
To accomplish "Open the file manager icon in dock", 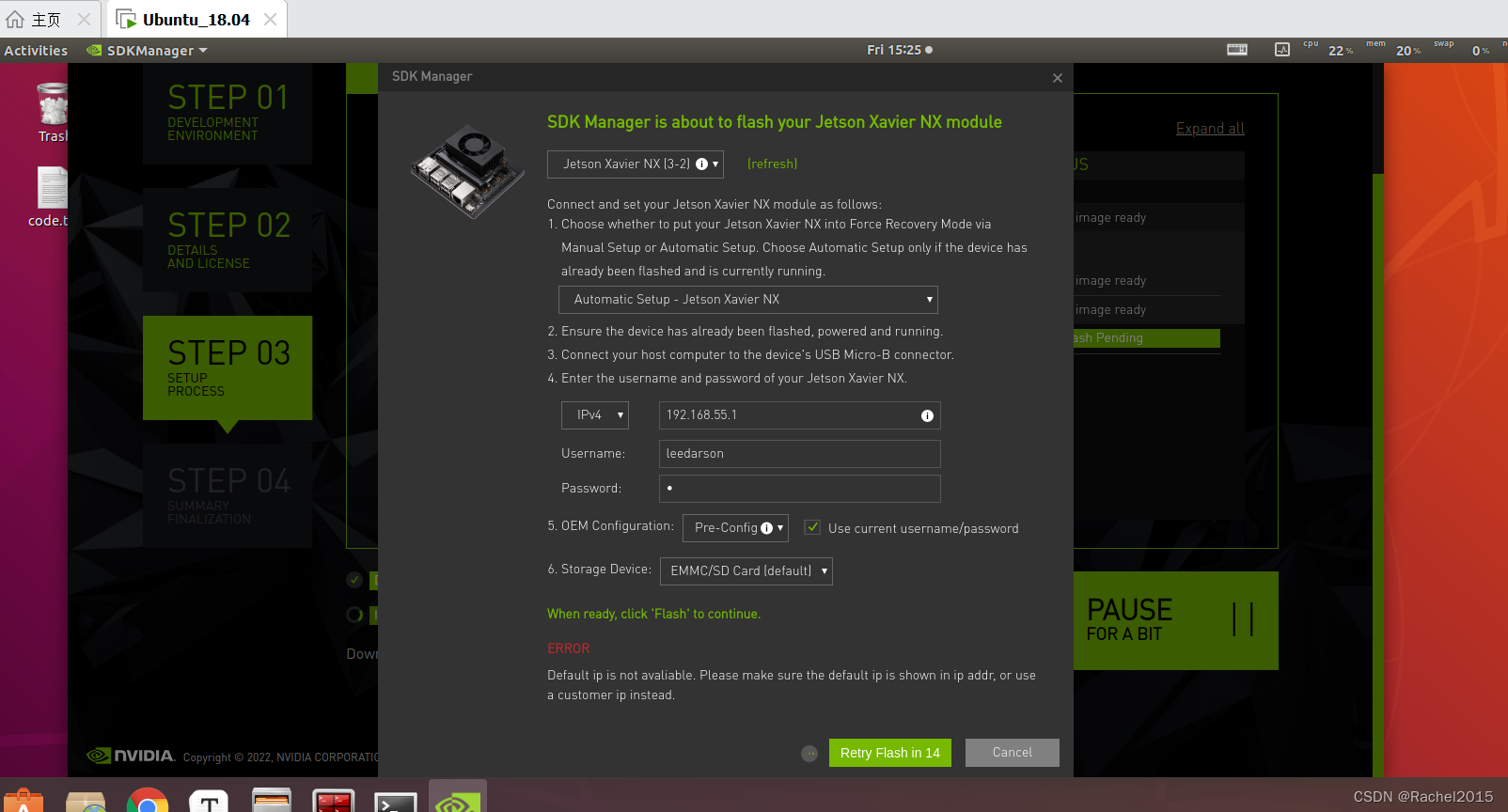I will 272,800.
